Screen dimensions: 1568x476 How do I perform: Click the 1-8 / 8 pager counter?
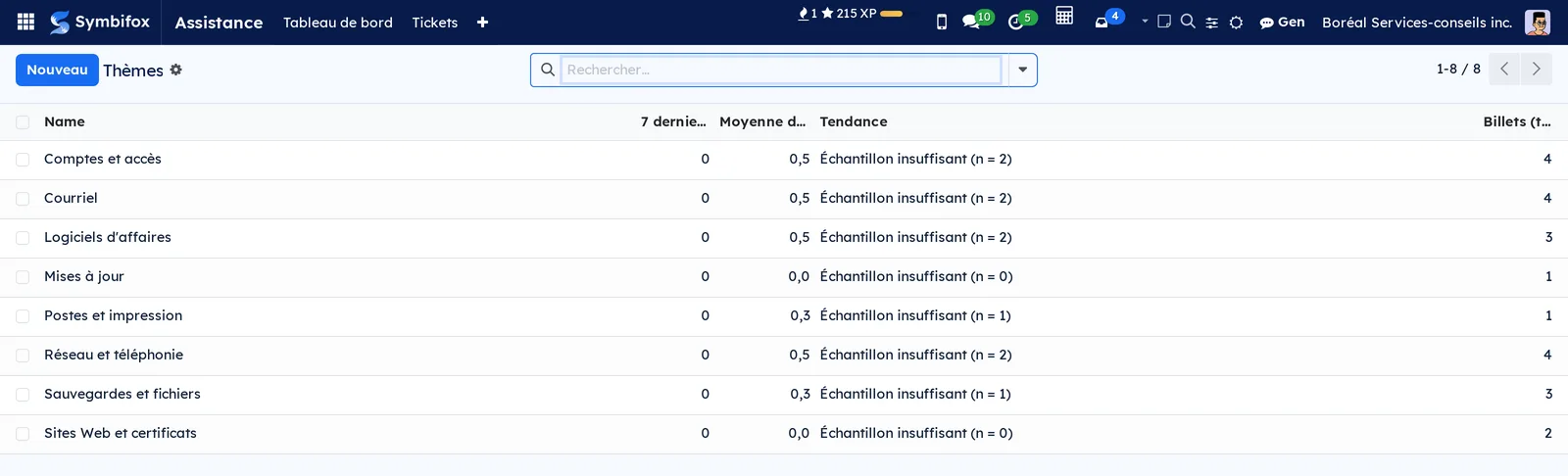click(1458, 69)
